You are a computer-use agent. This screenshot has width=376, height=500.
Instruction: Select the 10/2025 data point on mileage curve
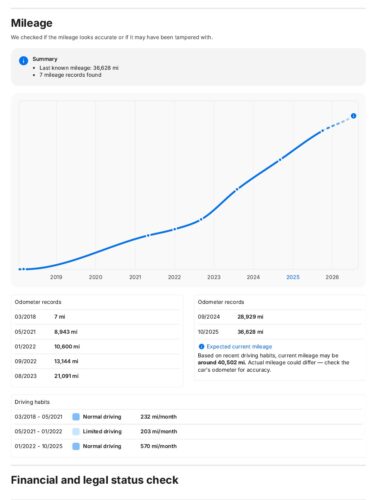[x=322, y=131]
